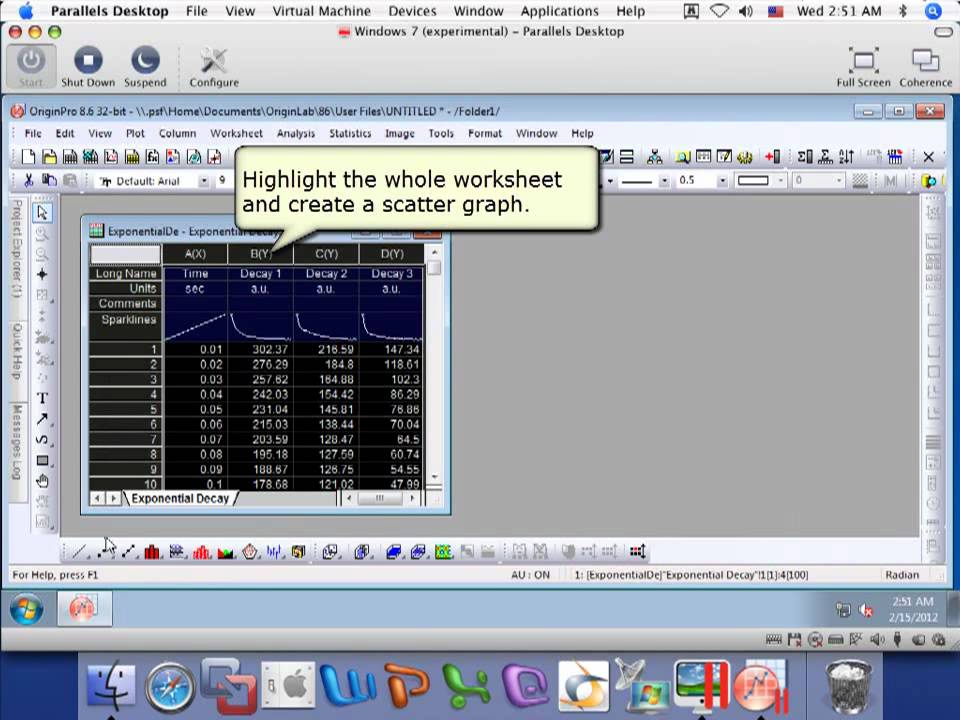The width and height of the screenshot is (960, 720).
Task: Open the File menu in OriginPro
Action: click(x=33, y=133)
